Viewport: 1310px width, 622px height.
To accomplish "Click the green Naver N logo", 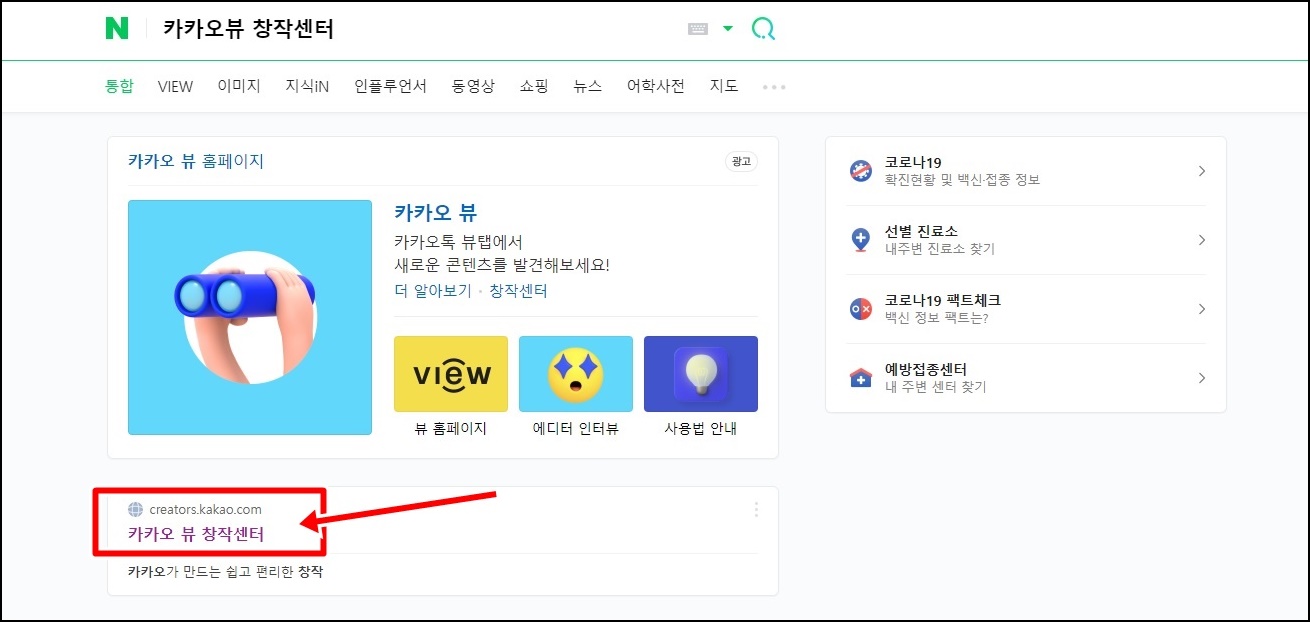I will (117, 28).
